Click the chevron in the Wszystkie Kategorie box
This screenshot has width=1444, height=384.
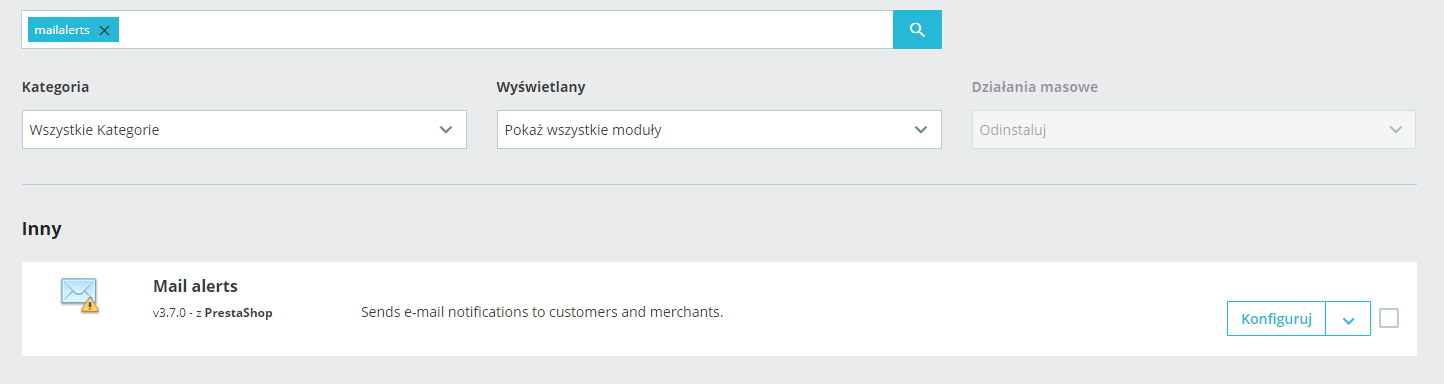coord(446,130)
